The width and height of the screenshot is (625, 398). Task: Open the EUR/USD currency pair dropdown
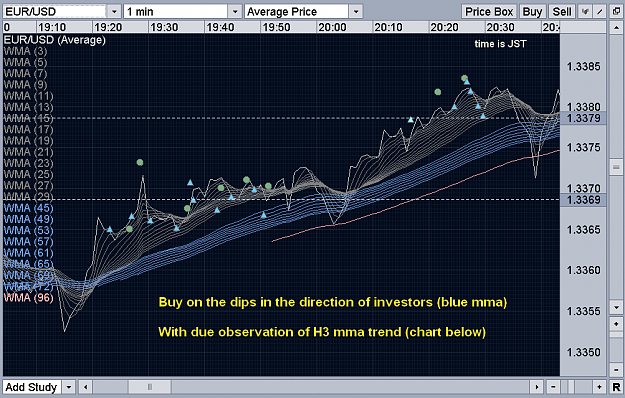coord(114,12)
